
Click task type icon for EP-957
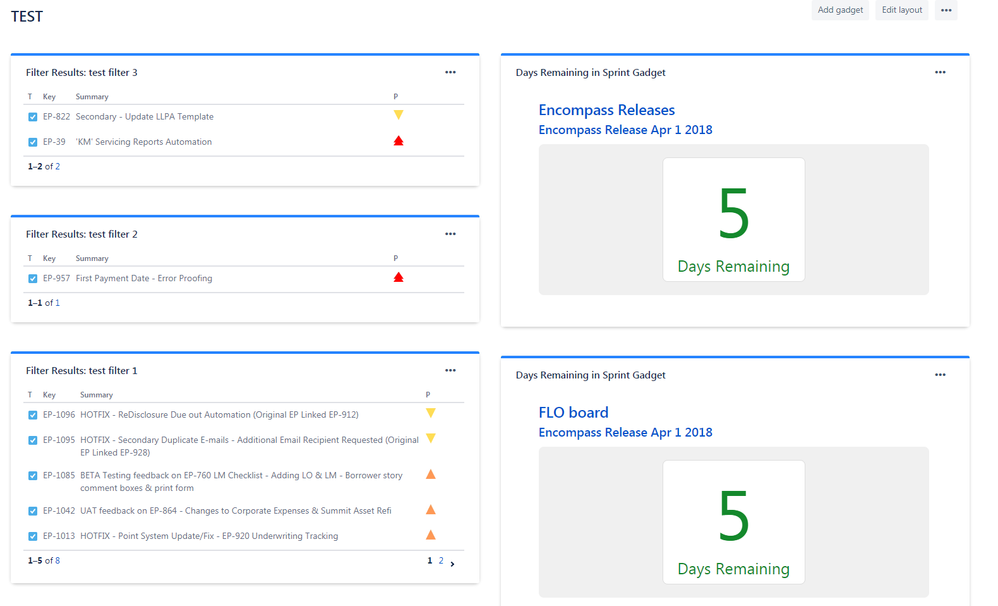tap(32, 278)
